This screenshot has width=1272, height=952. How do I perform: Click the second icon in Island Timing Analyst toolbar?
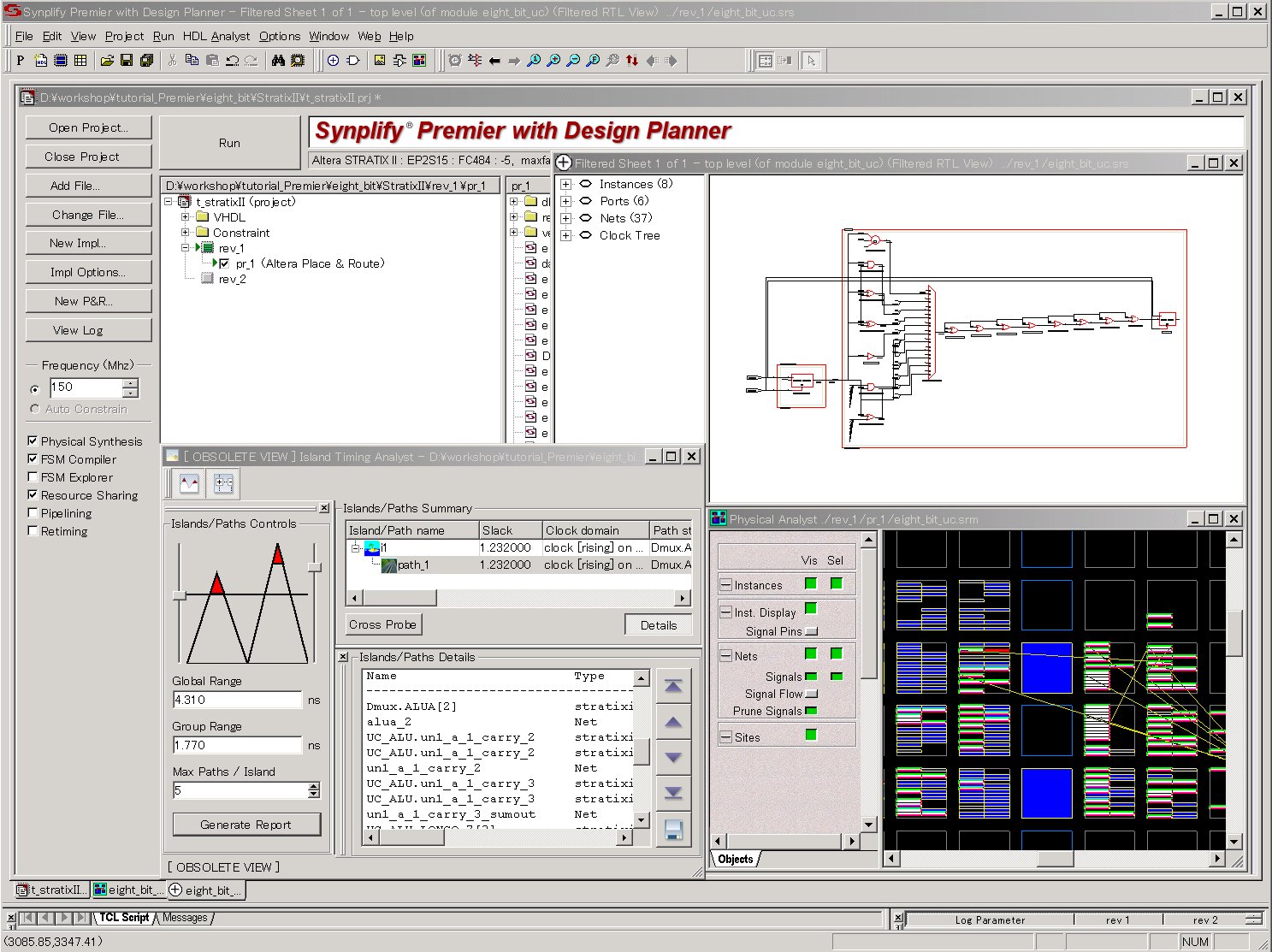224,484
